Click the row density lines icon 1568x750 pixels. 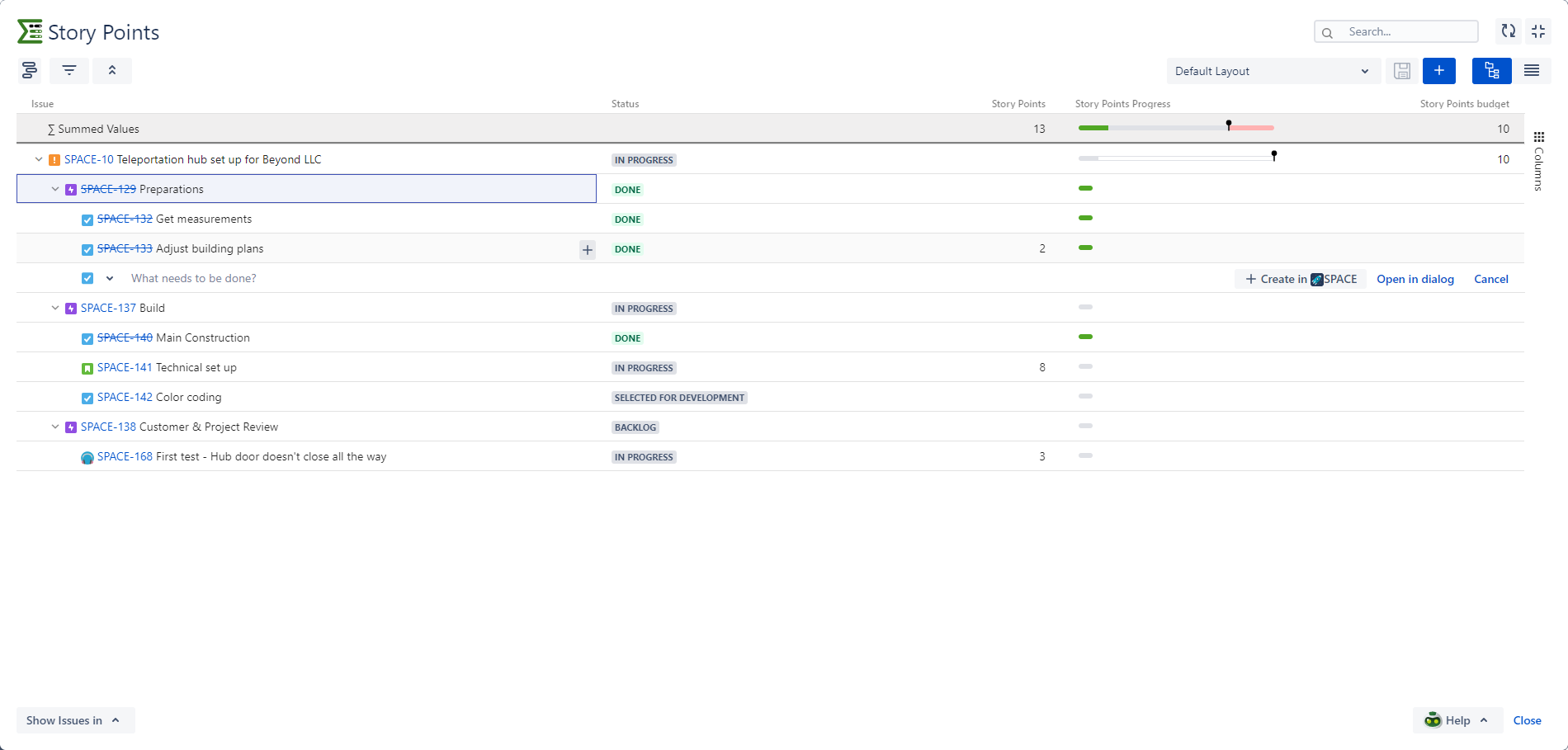[x=1532, y=71]
